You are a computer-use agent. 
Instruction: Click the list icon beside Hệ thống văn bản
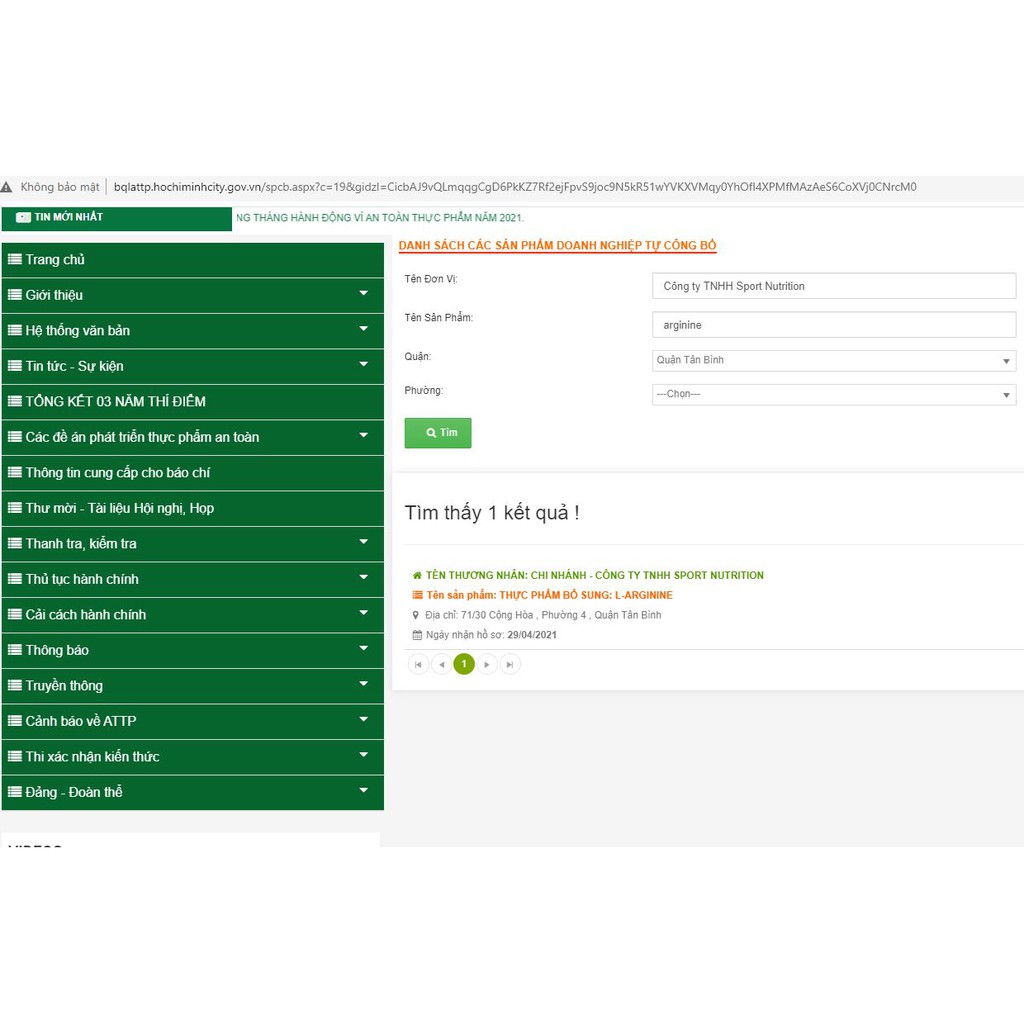(x=14, y=330)
